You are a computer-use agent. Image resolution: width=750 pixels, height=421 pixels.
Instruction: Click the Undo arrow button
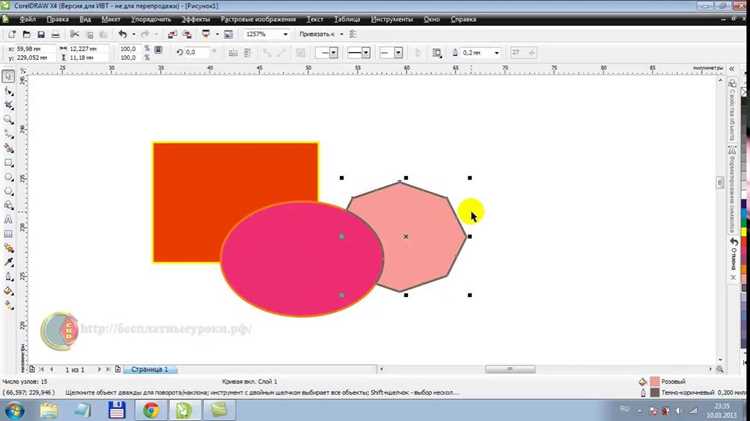tap(123, 34)
